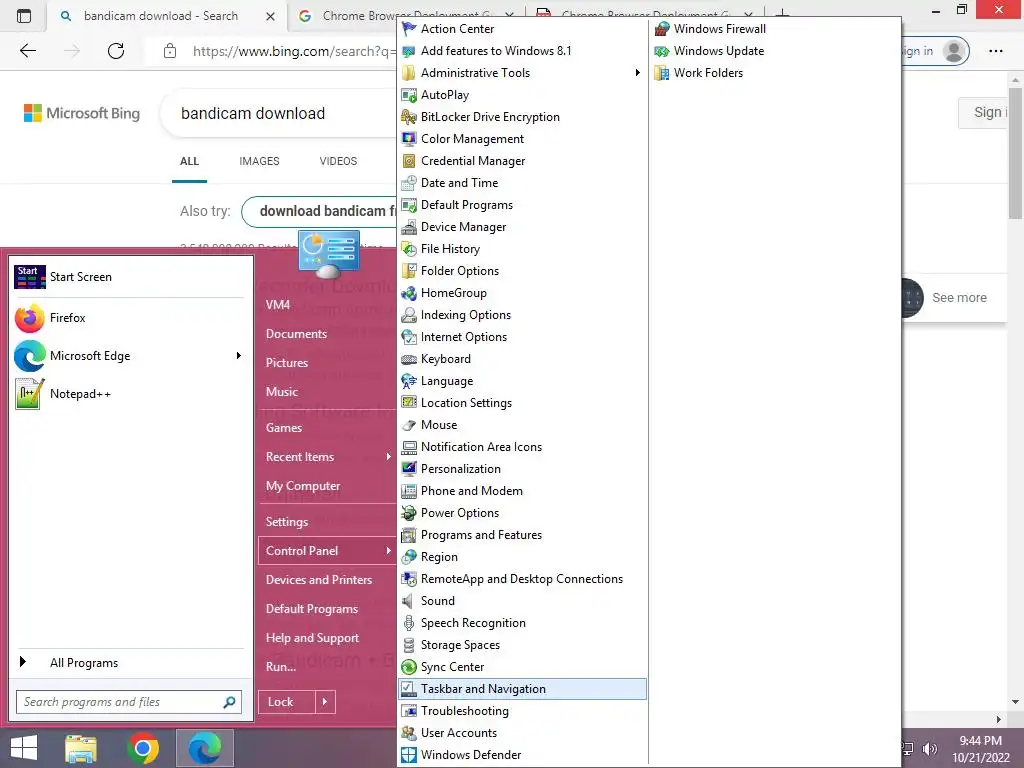The width and height of the screenshot is (1024, 768).
Task: Click the Power Options icon
Action: pos(409,513)
